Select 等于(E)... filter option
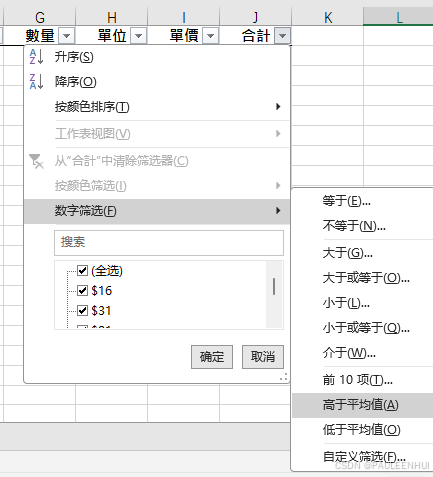The height and width of the screenshot is (477, 433). [362, 201]
